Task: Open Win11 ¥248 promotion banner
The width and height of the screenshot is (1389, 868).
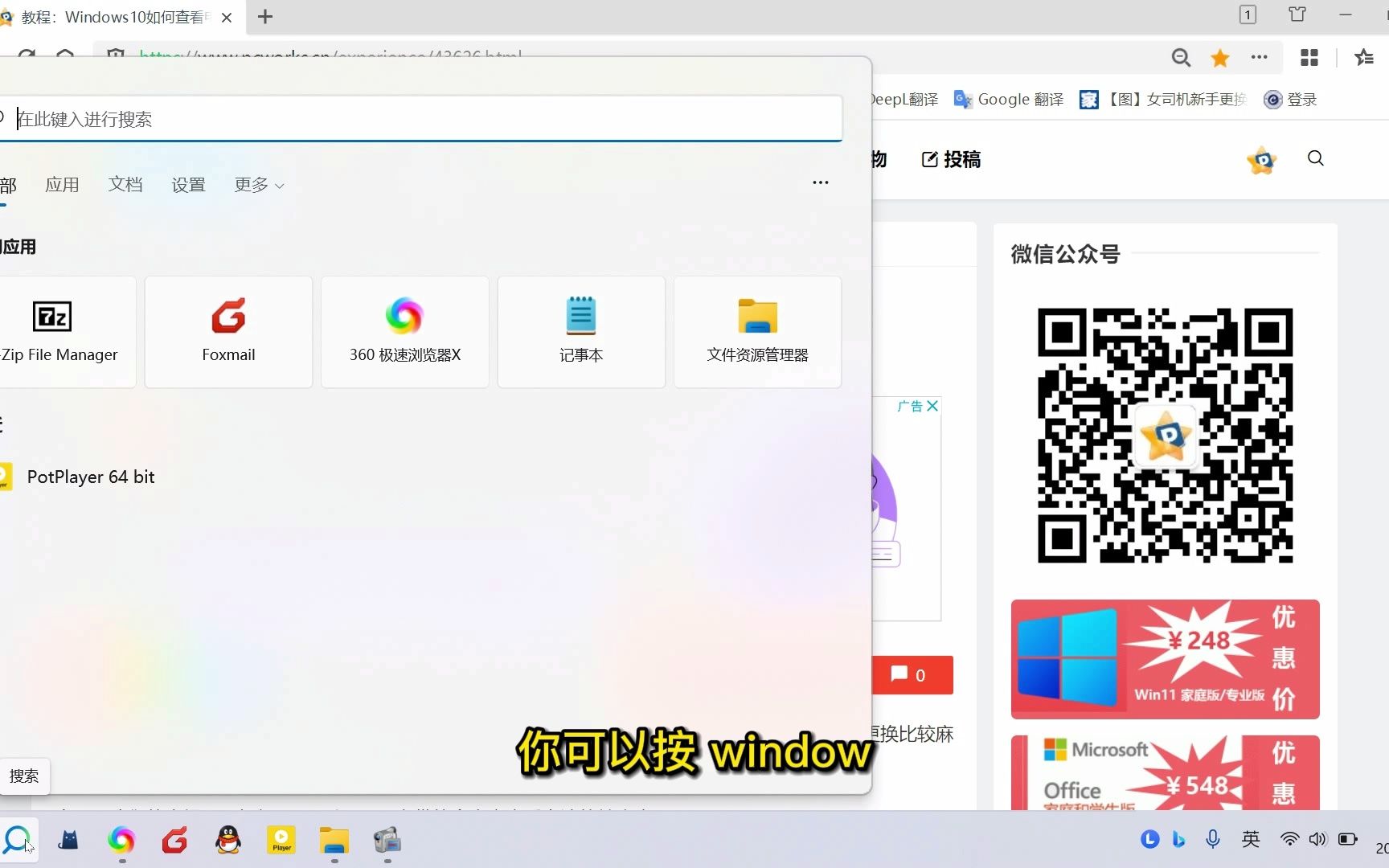Action: [1166, 659]
